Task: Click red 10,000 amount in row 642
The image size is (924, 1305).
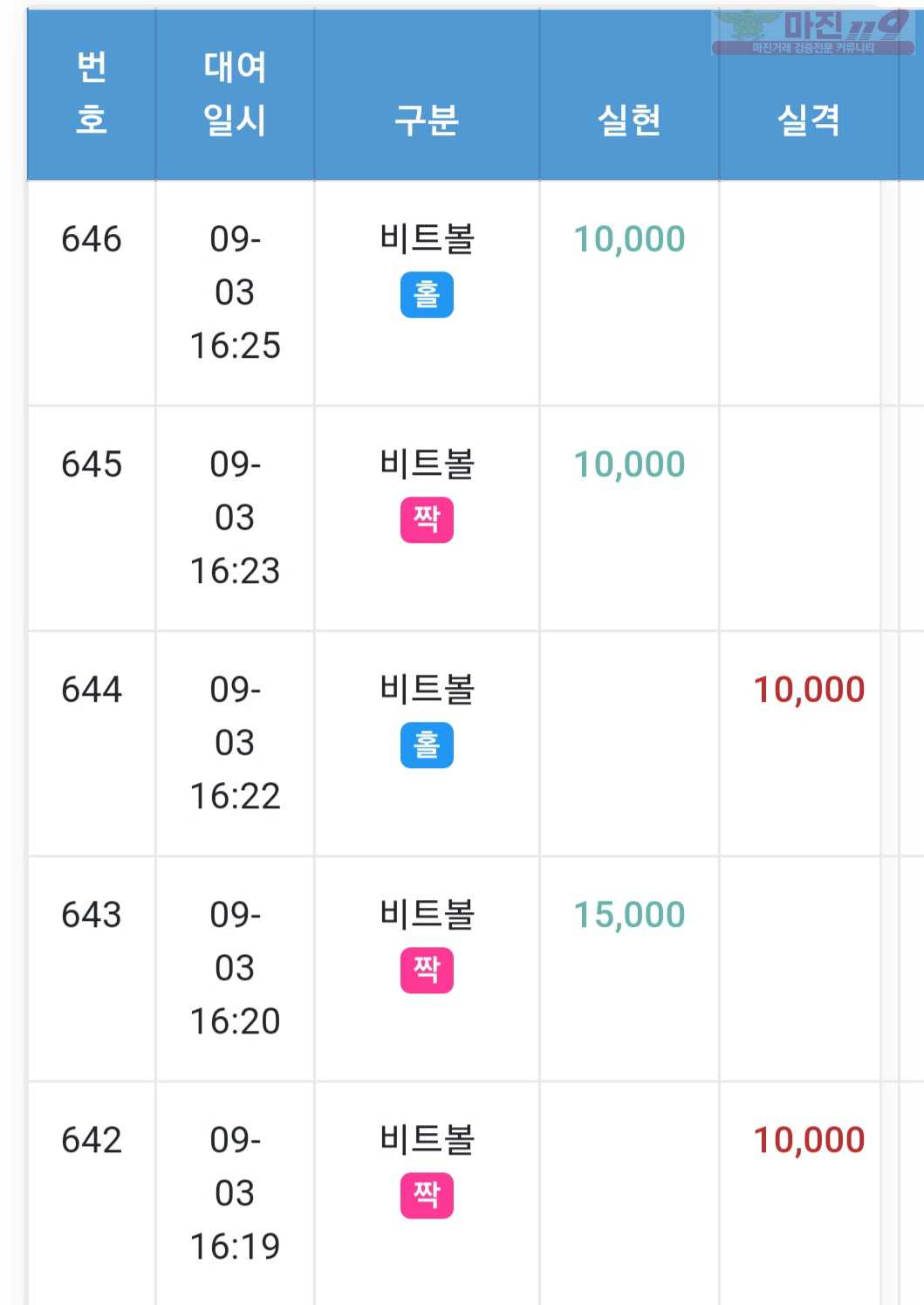Action: point(809,1140)
